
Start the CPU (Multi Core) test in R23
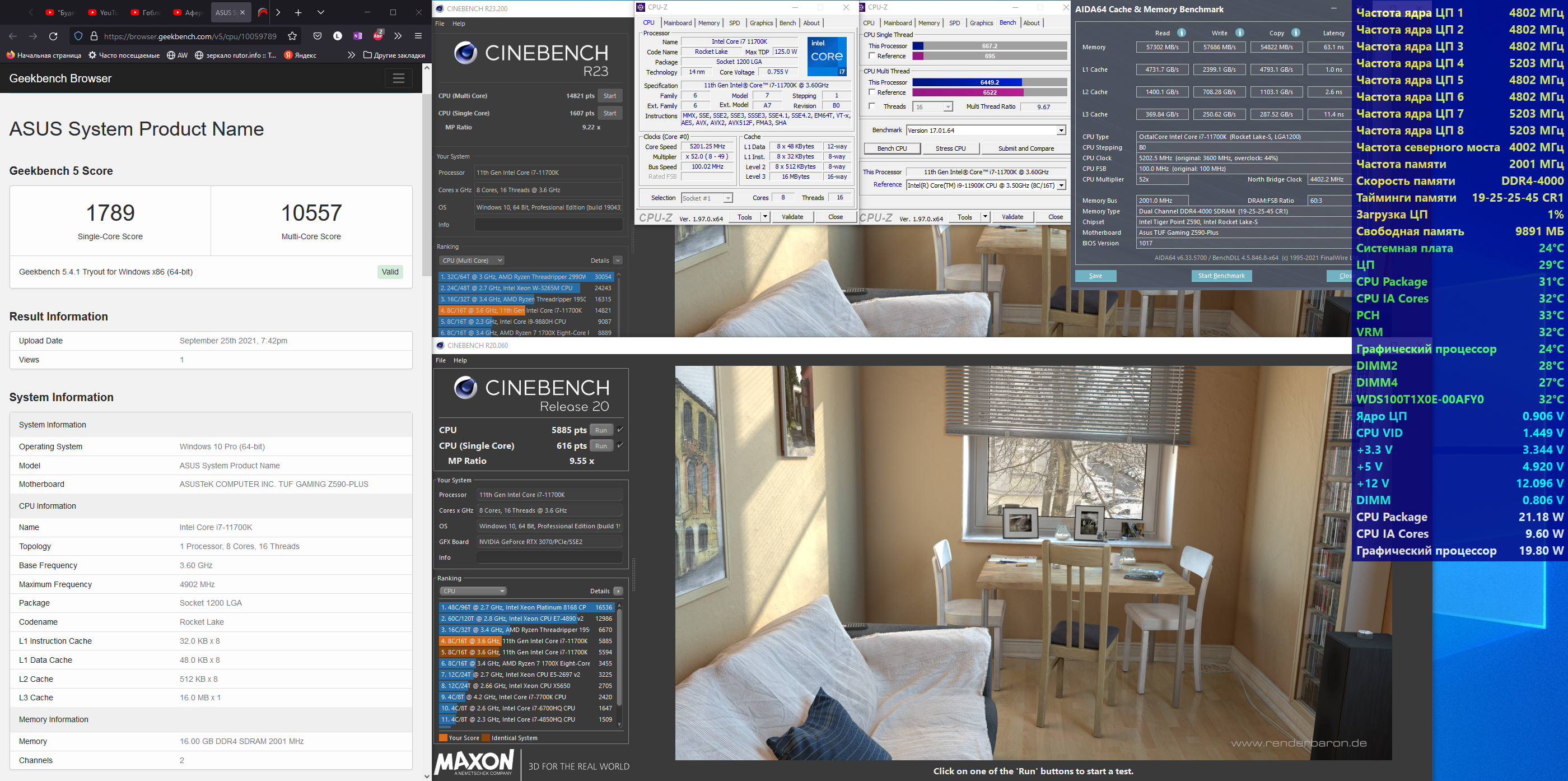click(x=610, y=96)
